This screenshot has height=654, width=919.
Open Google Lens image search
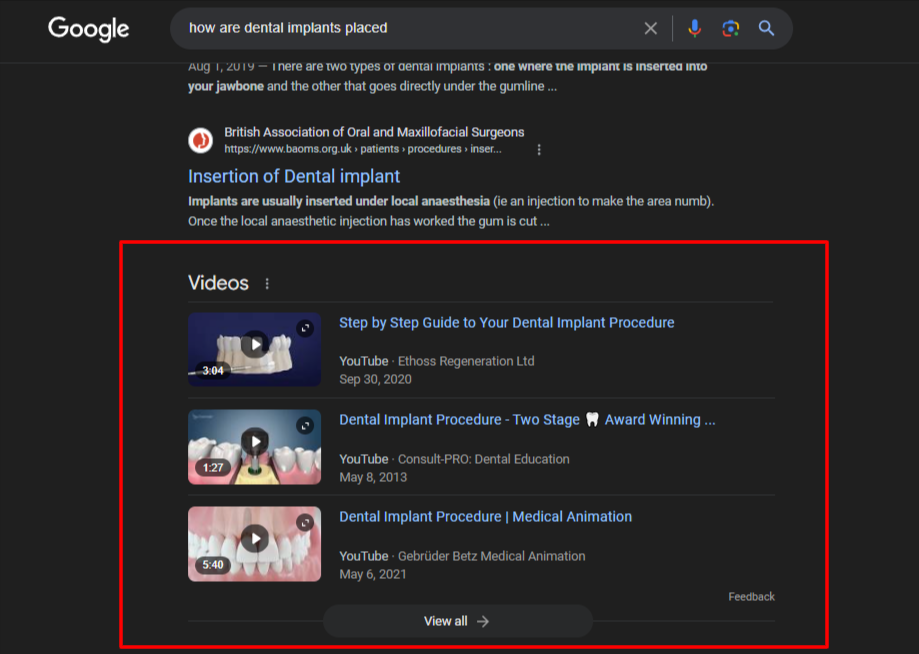pyautogui.click(x=730, y=28)
